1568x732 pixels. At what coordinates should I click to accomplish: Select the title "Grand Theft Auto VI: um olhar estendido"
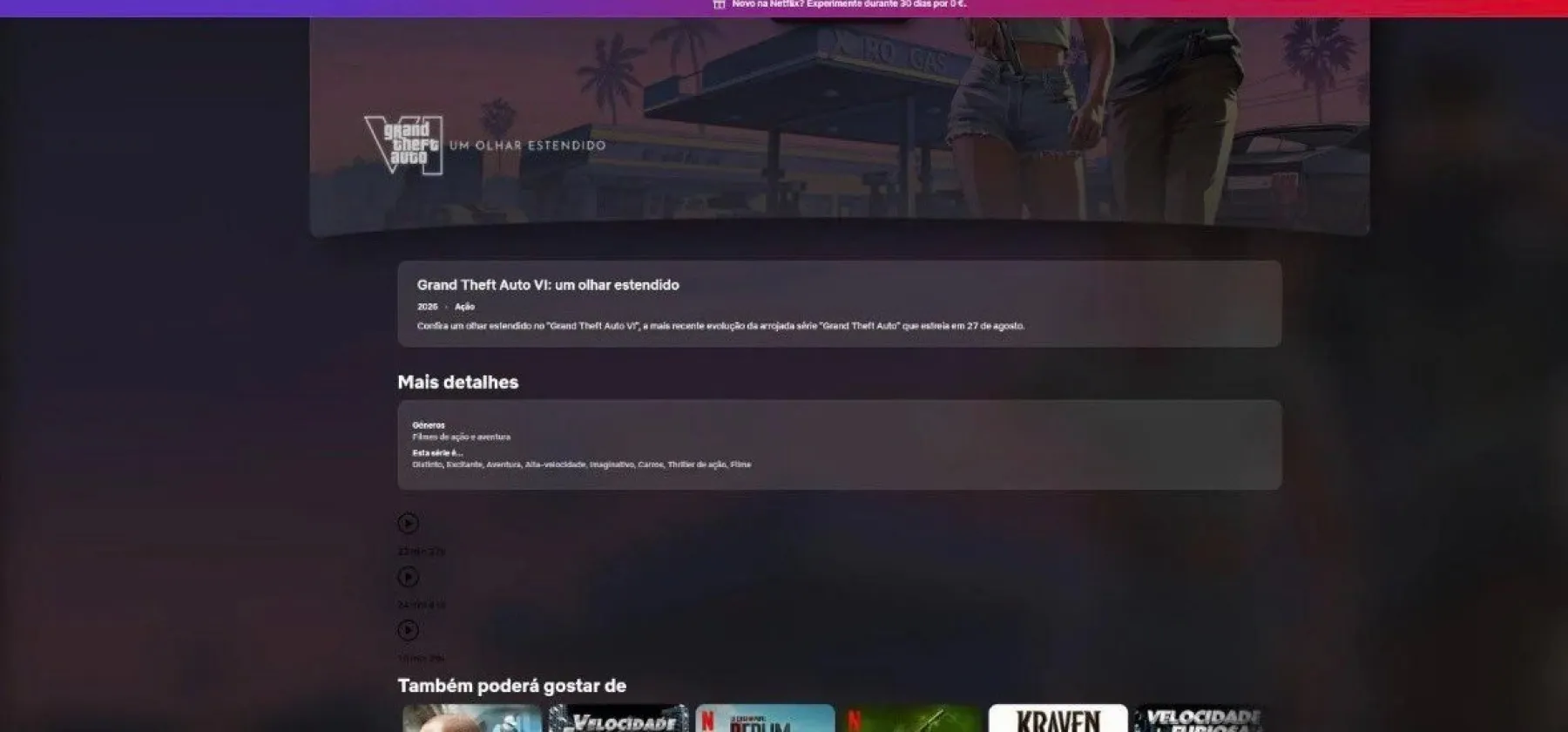coord(548,285)
